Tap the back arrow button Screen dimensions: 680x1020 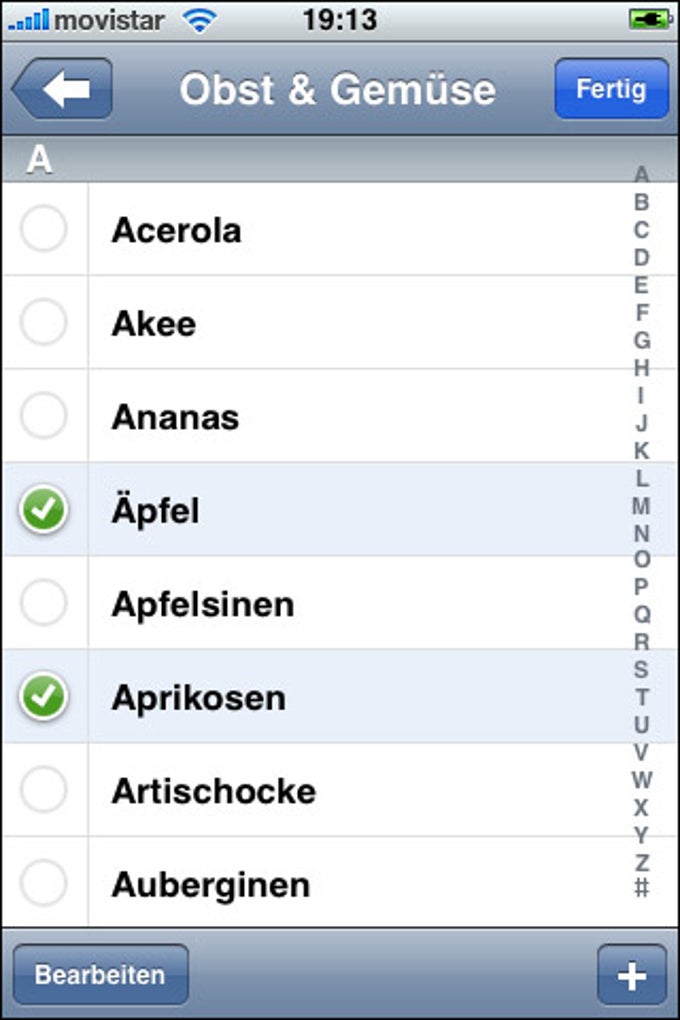tap(62, 88)
